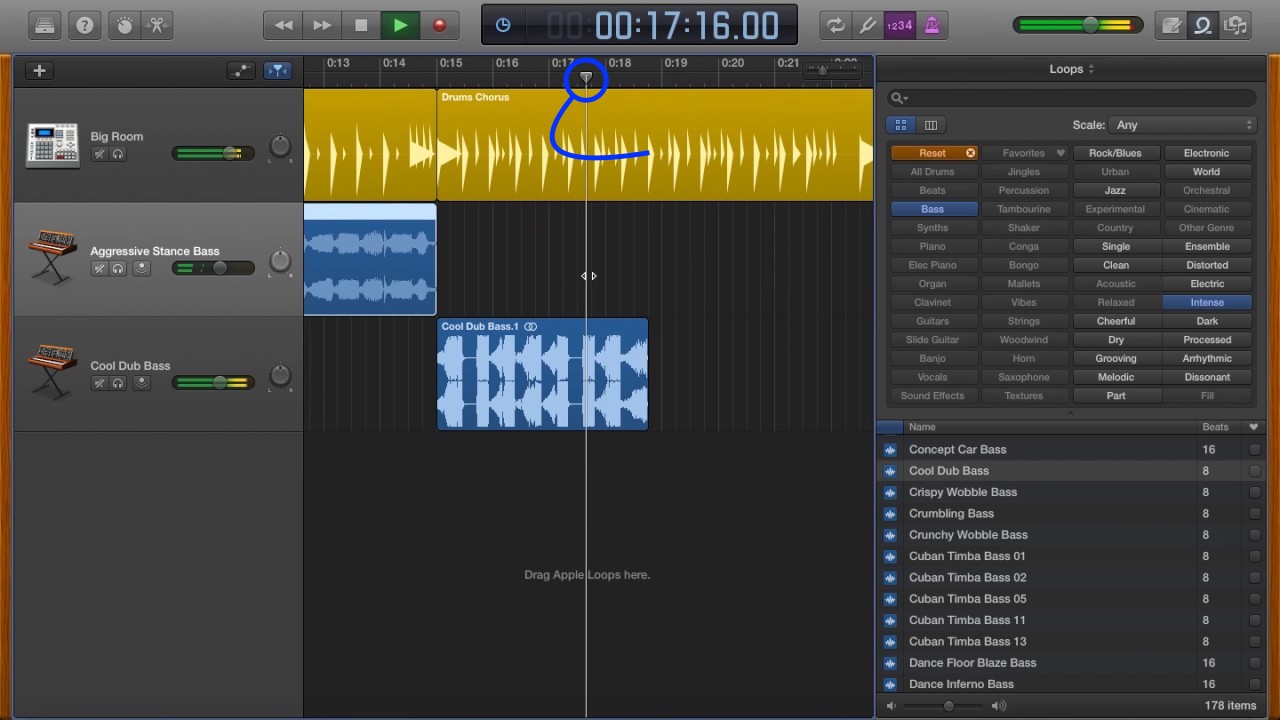1280x720 pixels.
Task: Open the search magnifier options arrow
Action: coord(899,97)
